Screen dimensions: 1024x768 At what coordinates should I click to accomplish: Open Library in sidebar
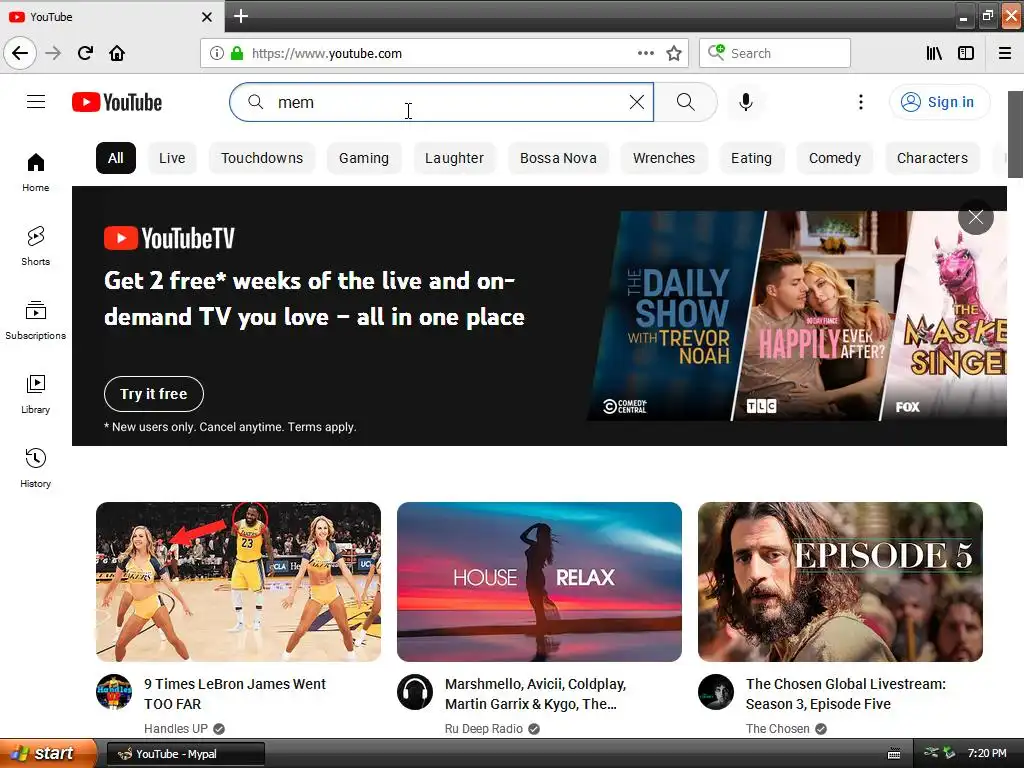[x=36, y=394]
